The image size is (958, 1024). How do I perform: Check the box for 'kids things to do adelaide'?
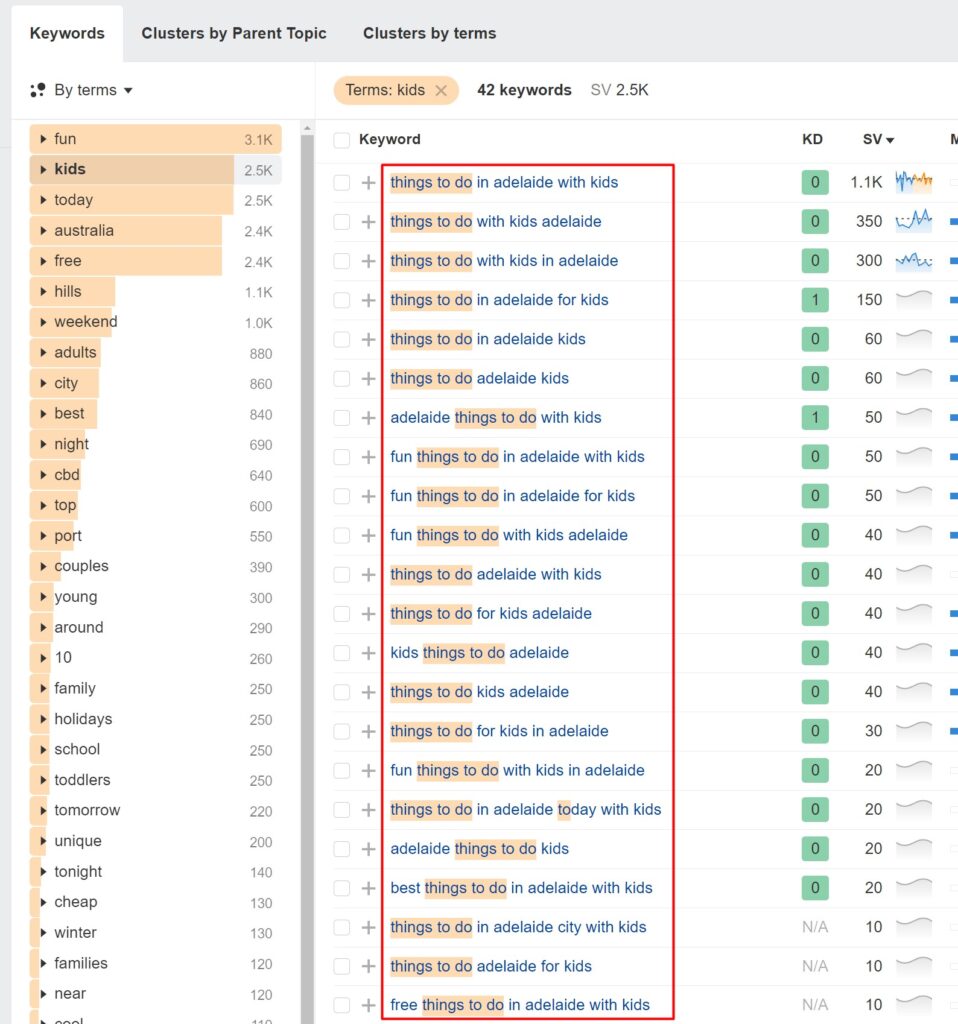pos(342,653)
